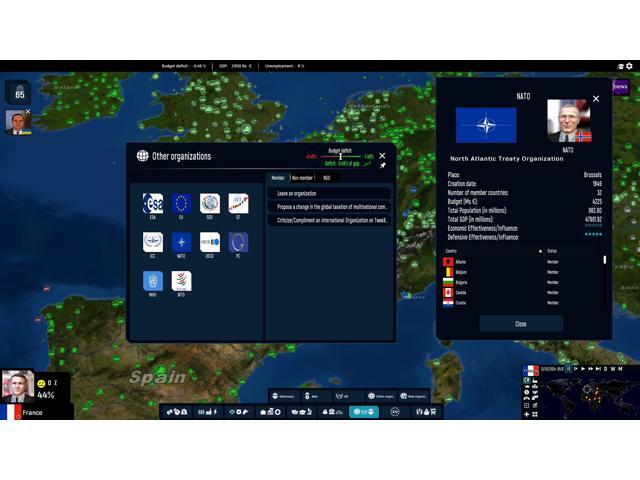Click the plus icon beside minimap
This screenshot has height=480, width=640.
[x=527, y=414]
